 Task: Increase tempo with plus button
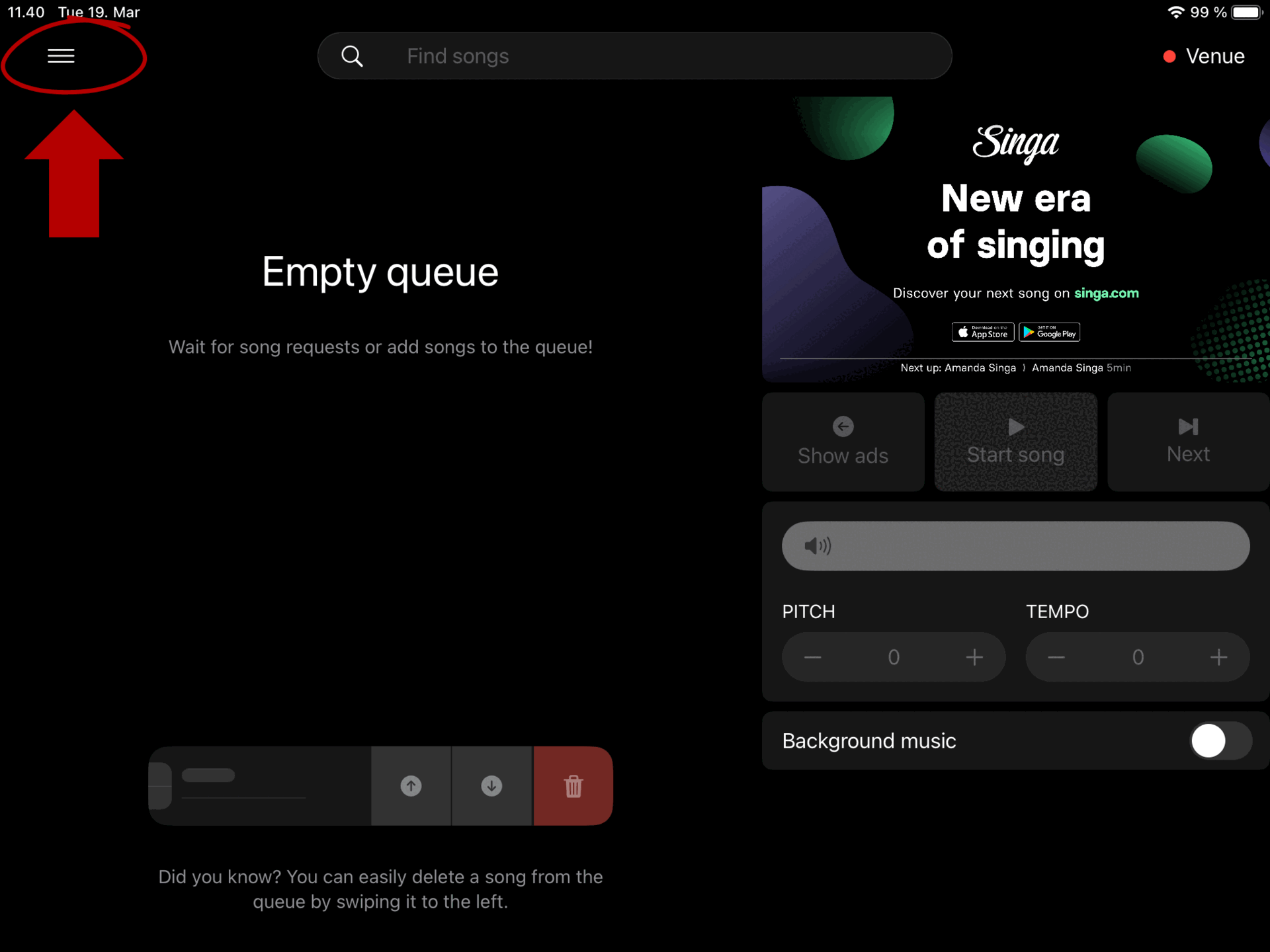[1218, 657]
